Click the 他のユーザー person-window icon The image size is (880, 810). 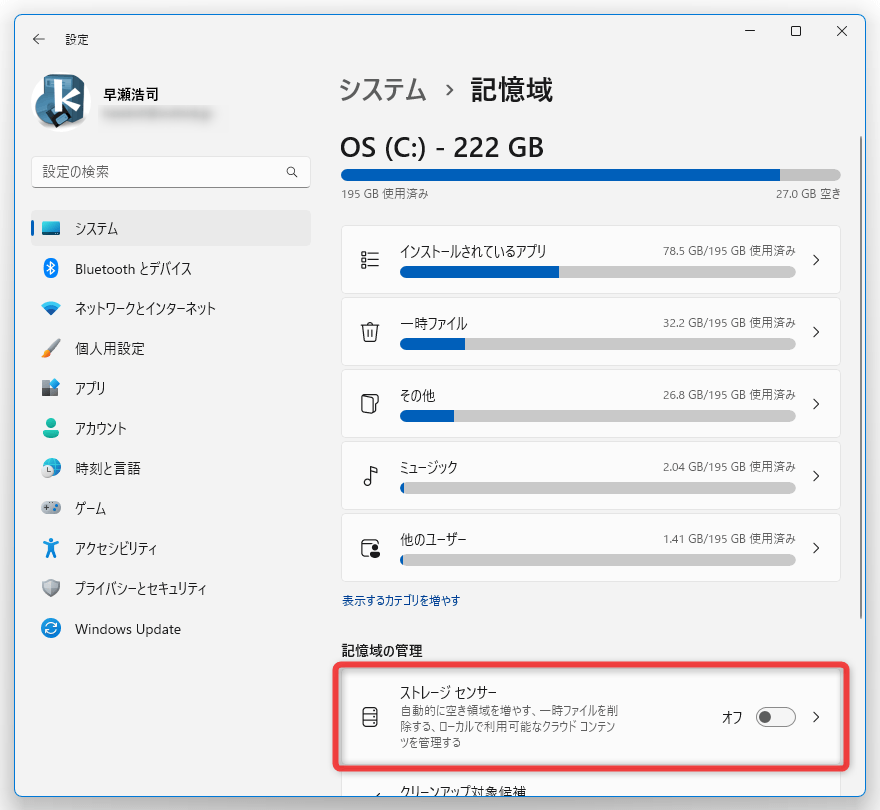tap(370, 548)
